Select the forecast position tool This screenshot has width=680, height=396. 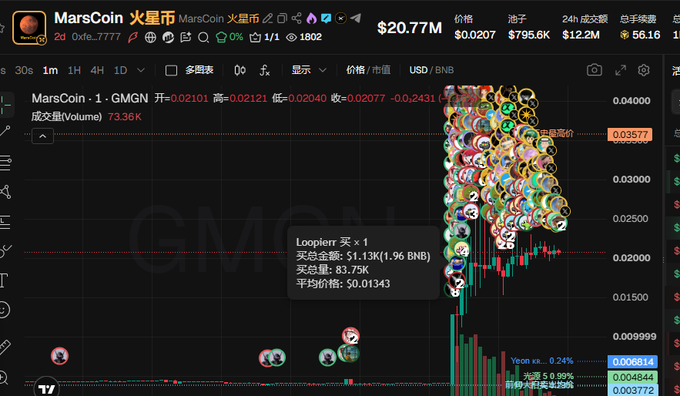pyautogui.click(x=5, y=221)
